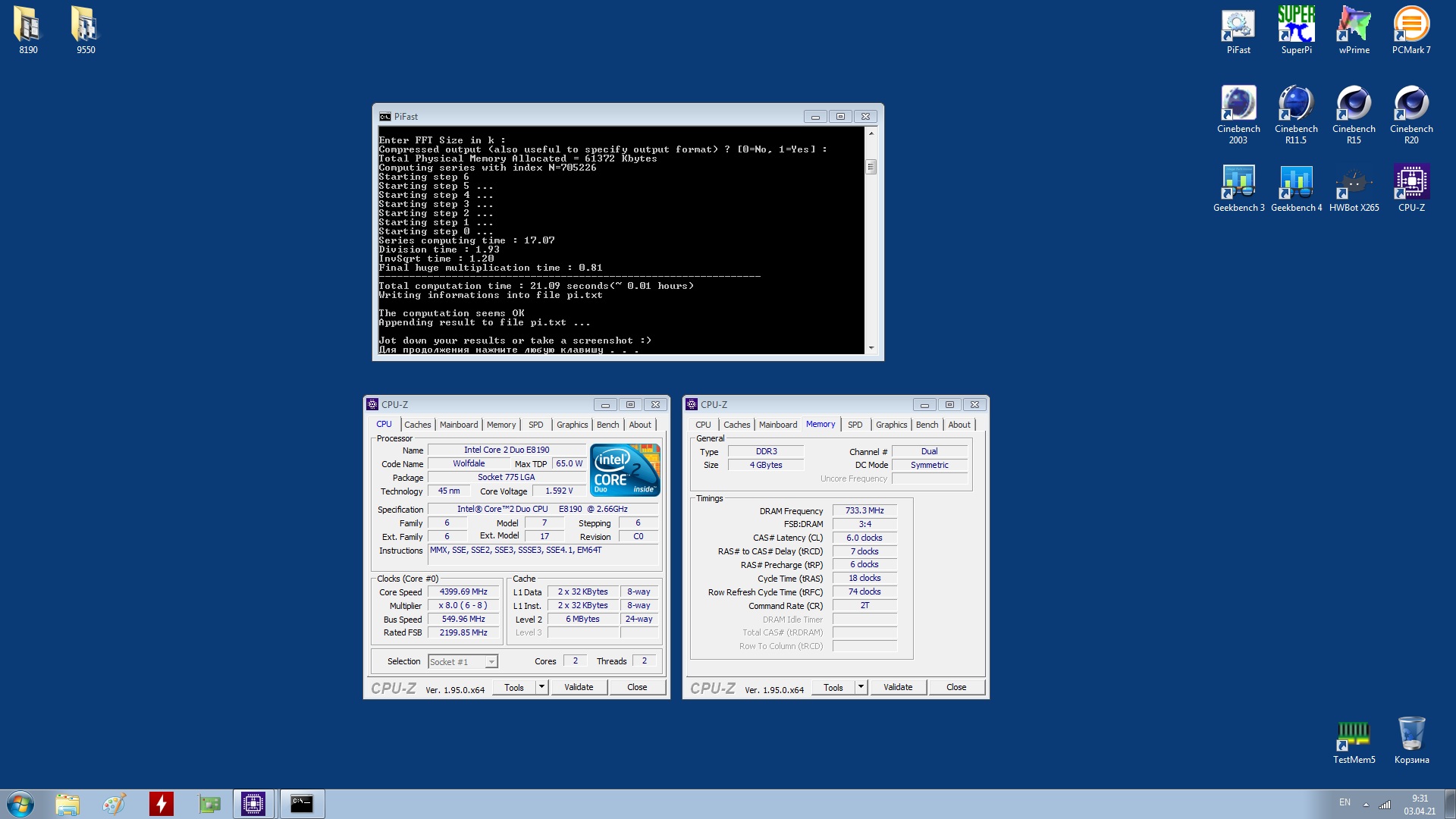
Task: Open Tools dropdown arrow in left CPU-Z
Action: [x=541, y=687]
